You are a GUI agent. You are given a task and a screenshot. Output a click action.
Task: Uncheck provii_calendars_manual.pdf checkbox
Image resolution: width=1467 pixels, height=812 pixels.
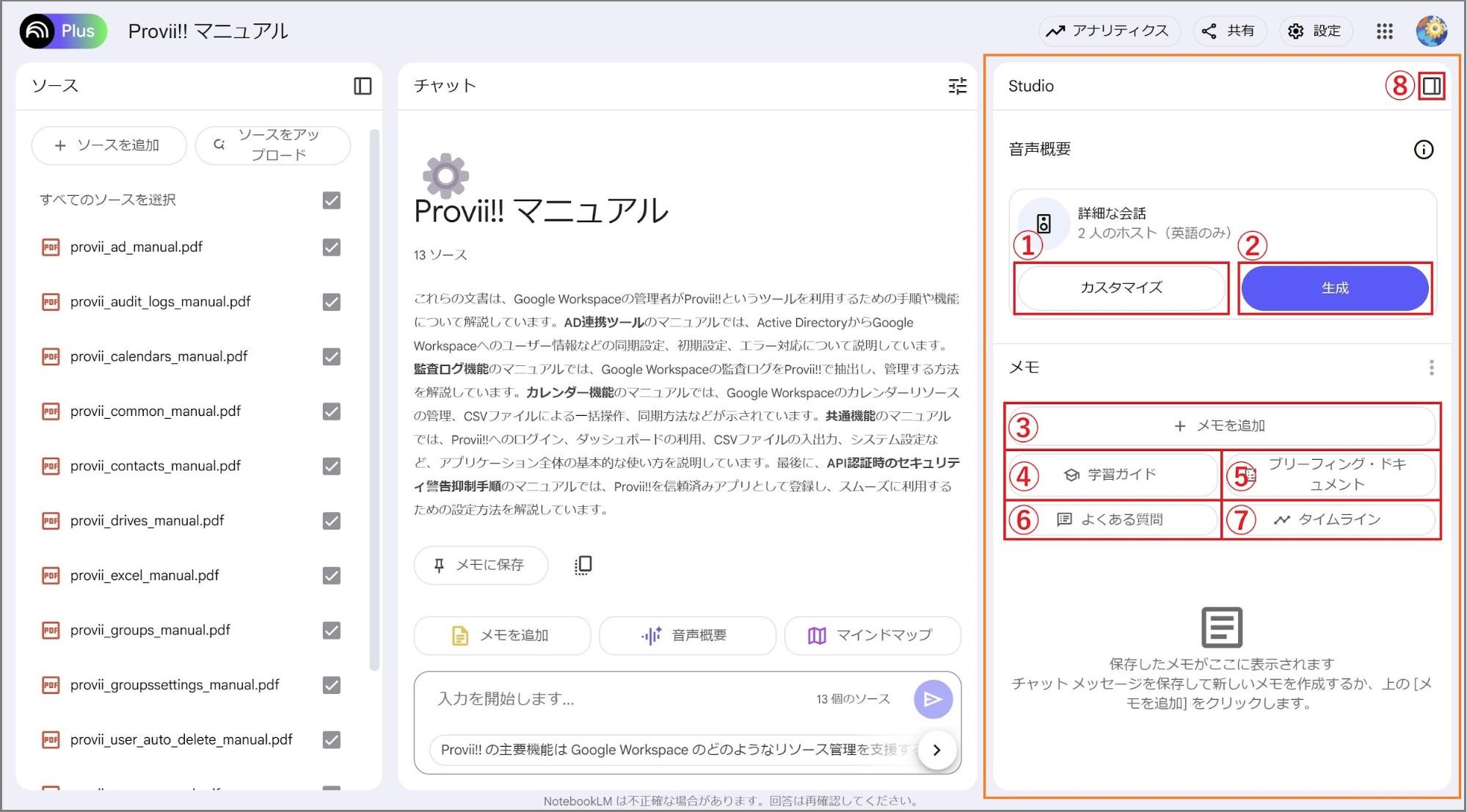[332, 356]
